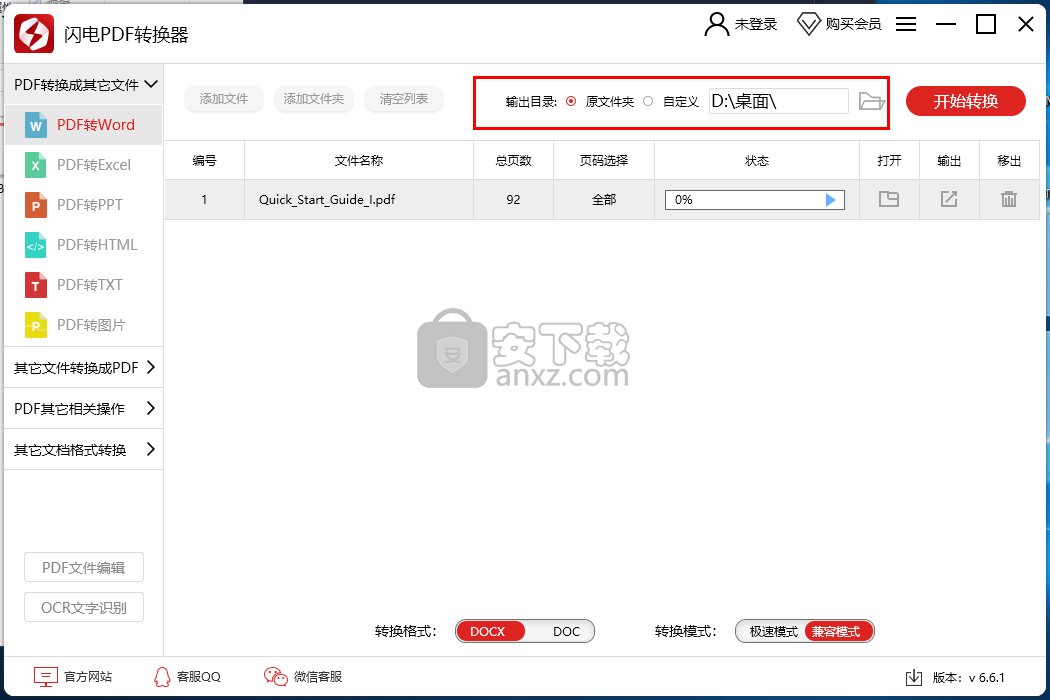Click the 未登录 login text

point(756,24)
